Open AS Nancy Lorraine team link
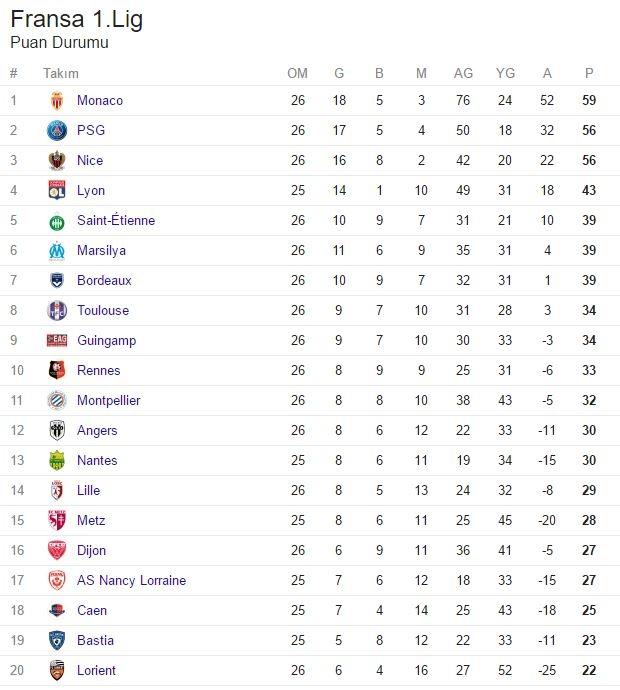620x690 pixels. tap(132, 580)
